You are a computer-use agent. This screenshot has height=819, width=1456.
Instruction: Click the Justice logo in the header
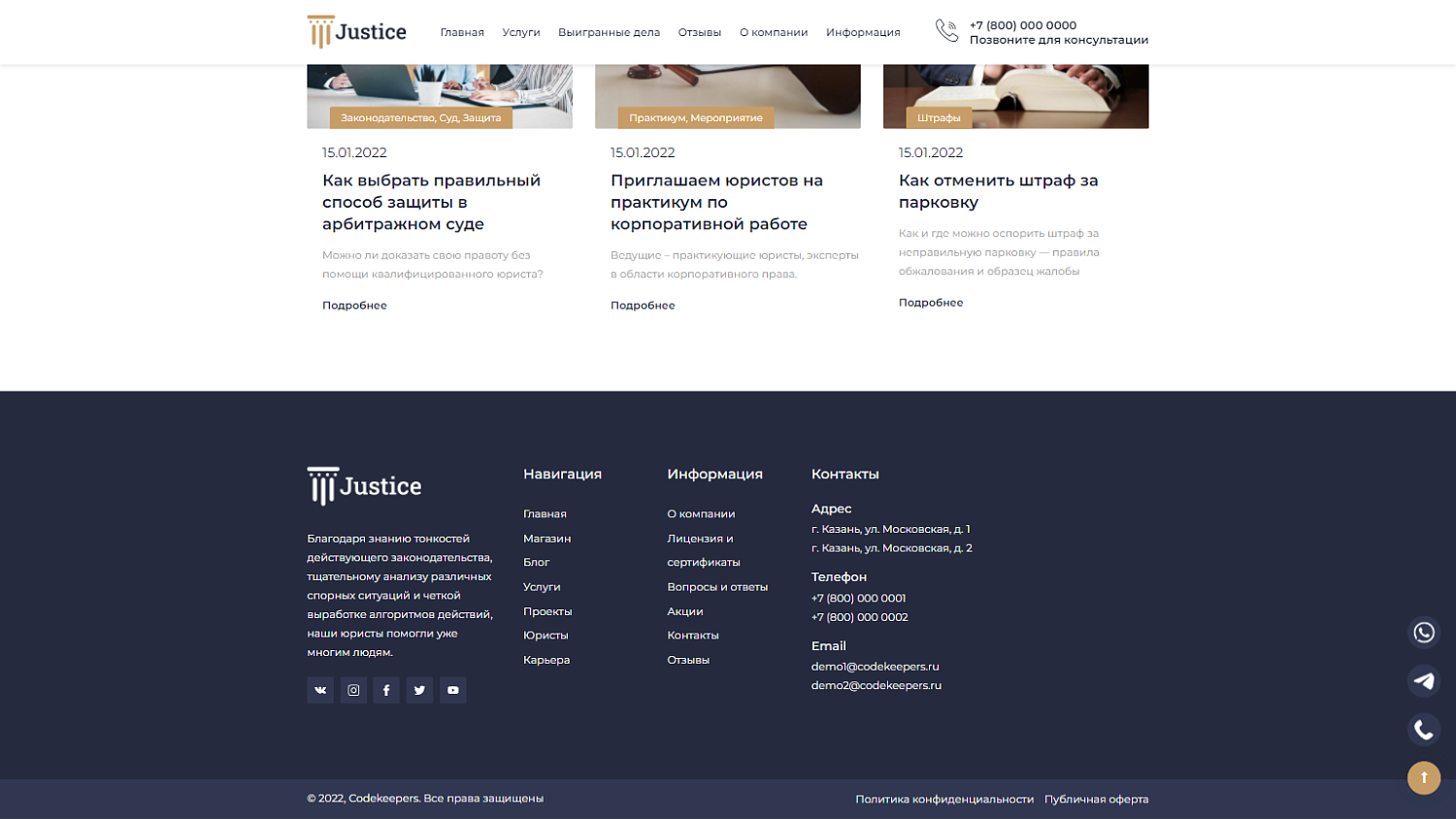point(355,31)
